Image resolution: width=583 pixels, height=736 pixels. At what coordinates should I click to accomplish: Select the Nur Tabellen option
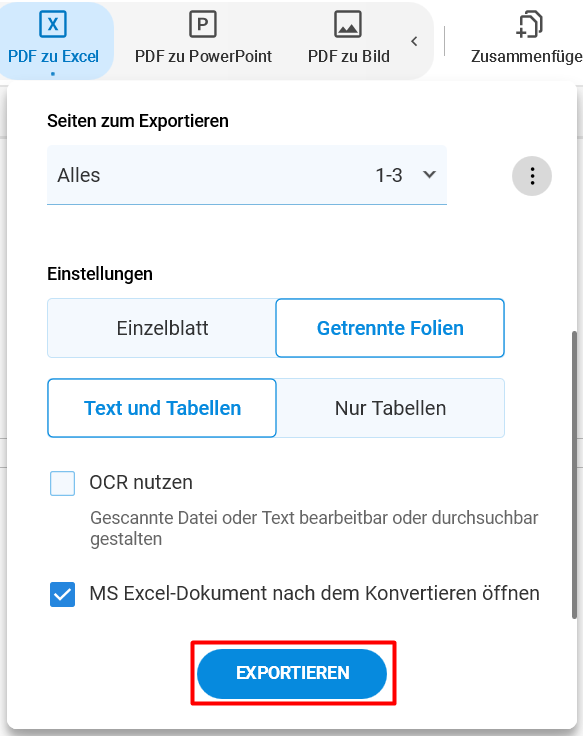pyautogui.click(x=390, y=408)
